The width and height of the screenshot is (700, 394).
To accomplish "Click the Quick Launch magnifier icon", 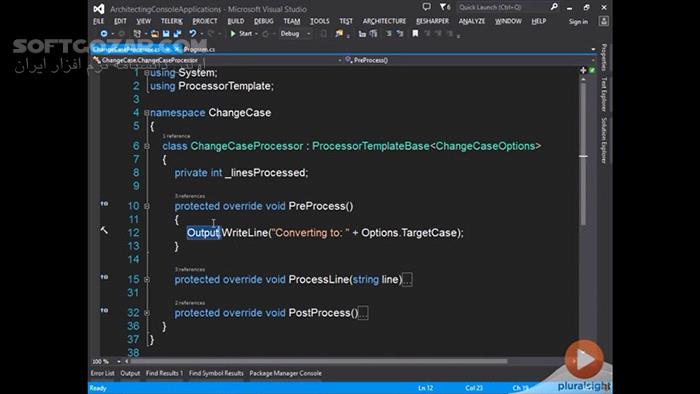I will coord(554,7).
